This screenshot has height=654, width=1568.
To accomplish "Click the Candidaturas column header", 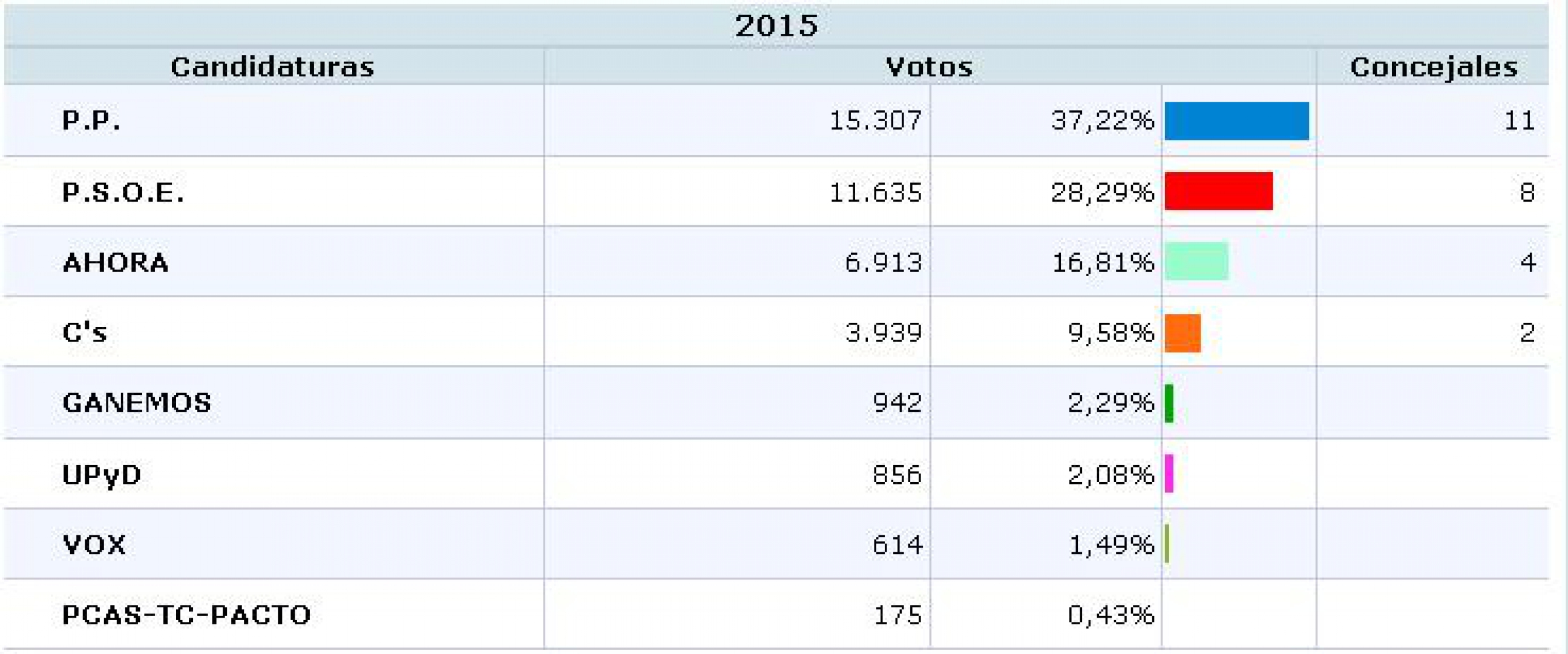I will pyautogui.click(x=272, y=67).
